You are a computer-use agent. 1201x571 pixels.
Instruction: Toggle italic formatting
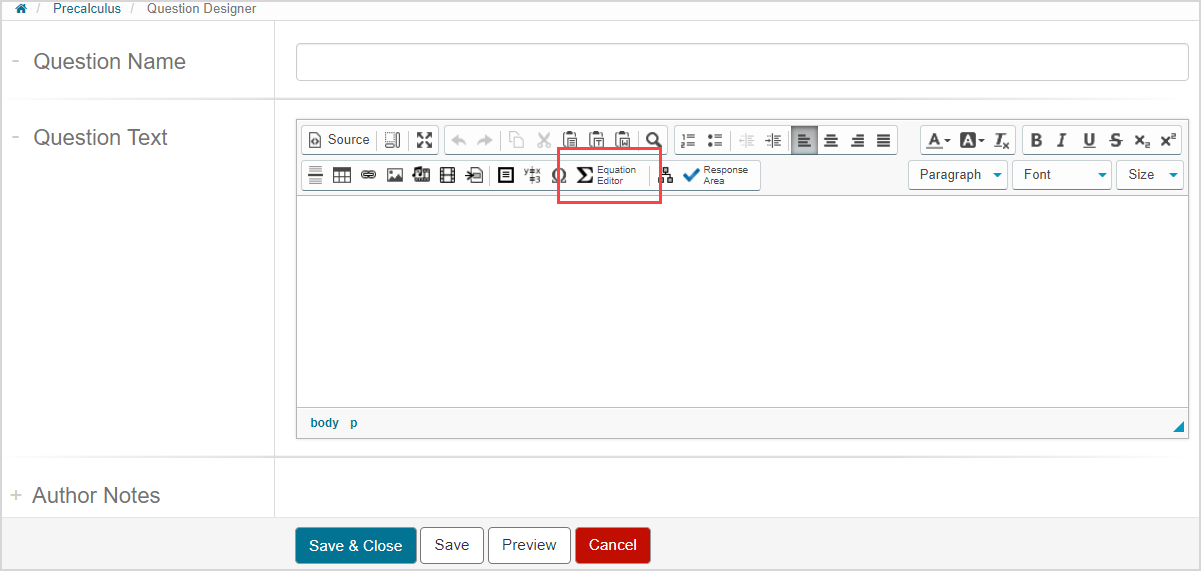point(1062,140)
